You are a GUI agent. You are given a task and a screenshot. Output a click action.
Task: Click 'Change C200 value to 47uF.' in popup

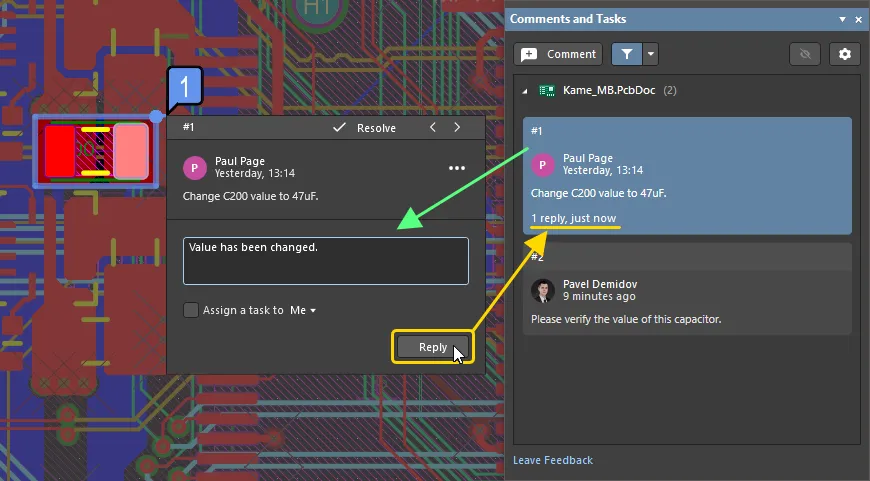(x=251, y=196)
